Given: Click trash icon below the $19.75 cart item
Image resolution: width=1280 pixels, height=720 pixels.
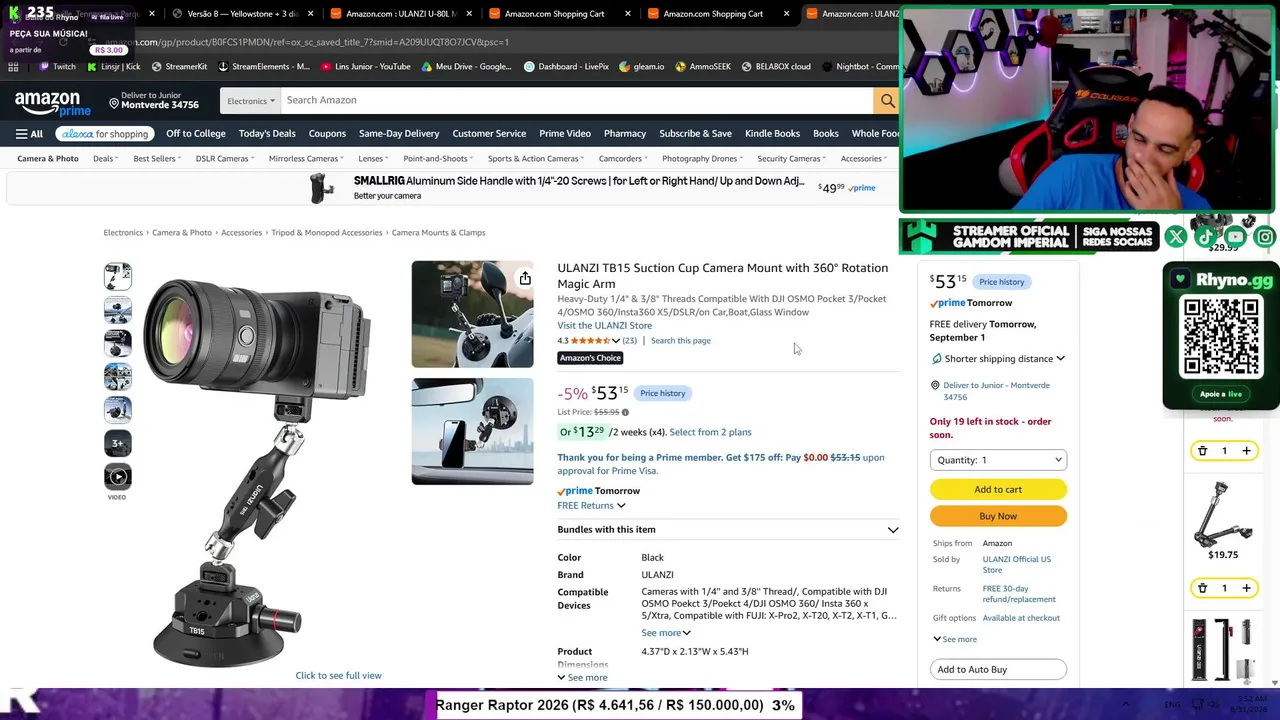Looking at the screenshot, I should click(x=1202, y=588).
